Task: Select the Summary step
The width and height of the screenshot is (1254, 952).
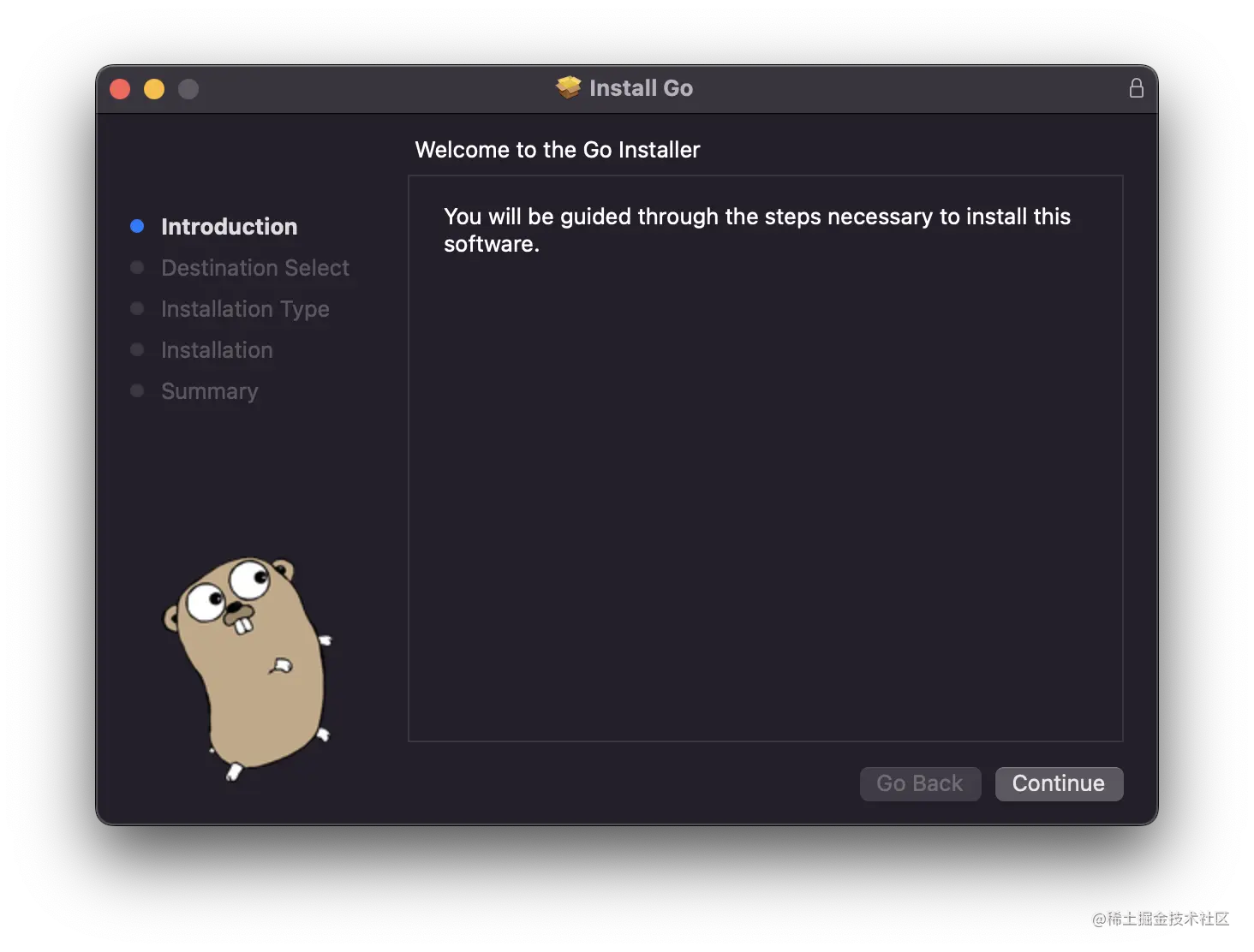Action: (210, 391)
